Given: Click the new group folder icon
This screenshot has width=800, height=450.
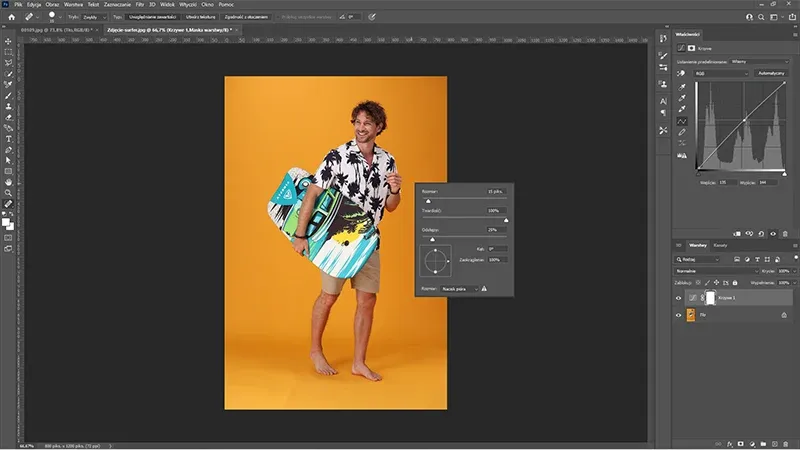Looking at the screenshot, I should (763, 444).
